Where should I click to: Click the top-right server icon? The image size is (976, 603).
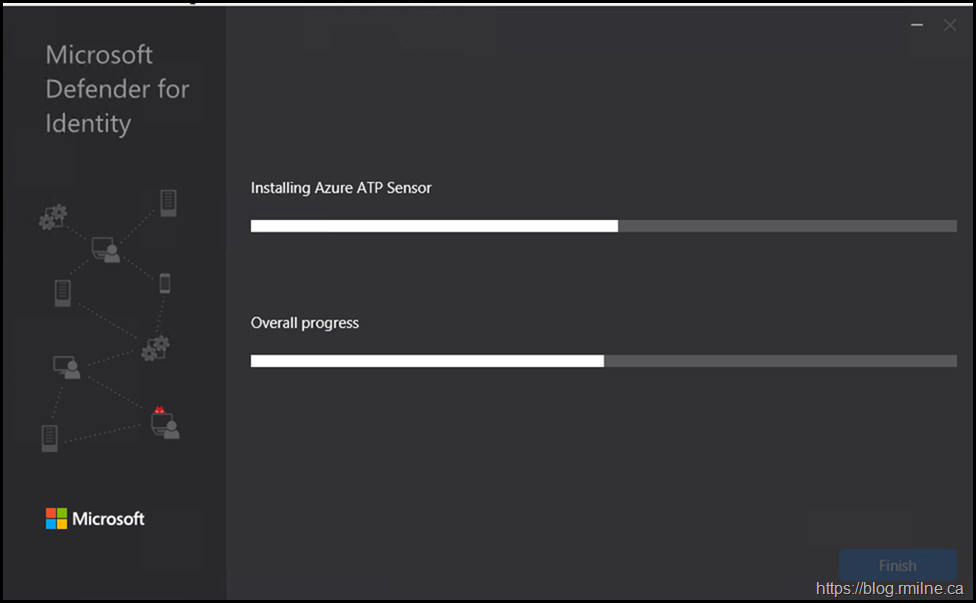[x=168, y=202]
